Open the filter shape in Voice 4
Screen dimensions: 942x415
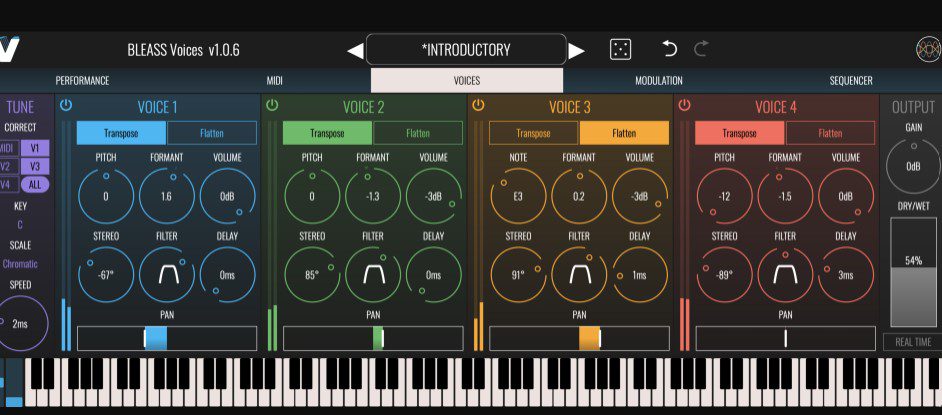(x=785, y=274)
